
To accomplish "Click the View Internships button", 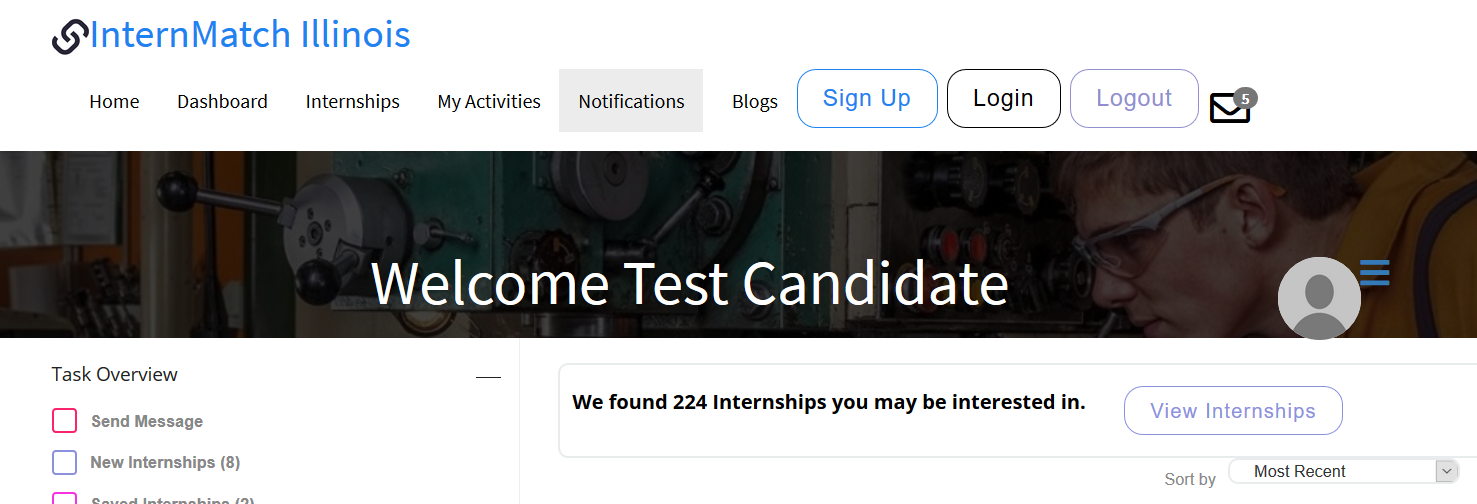I will click(x=1233, y=411).
